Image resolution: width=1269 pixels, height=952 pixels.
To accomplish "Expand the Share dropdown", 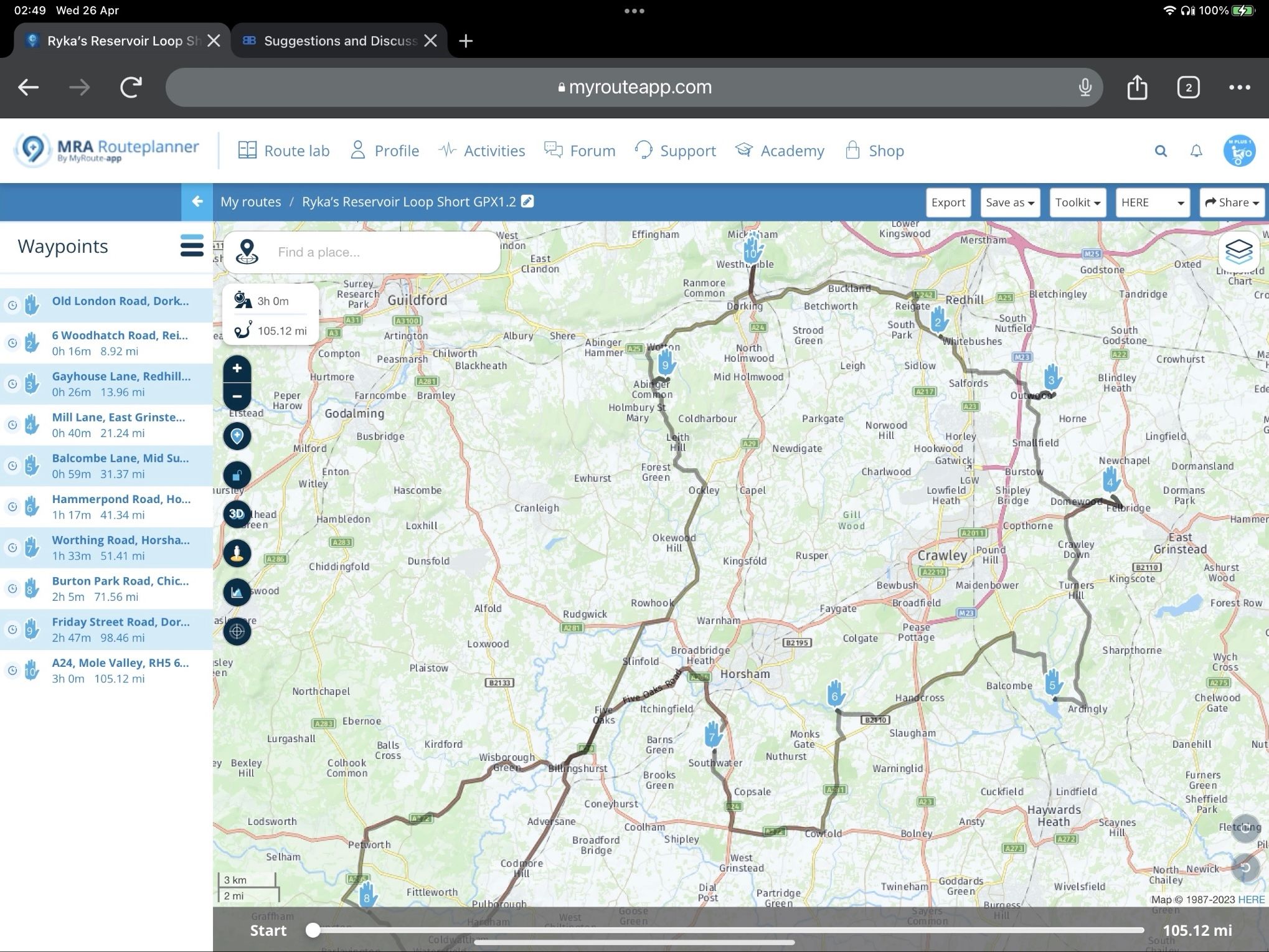I will pyautogui.click(x=1232, y=202).
